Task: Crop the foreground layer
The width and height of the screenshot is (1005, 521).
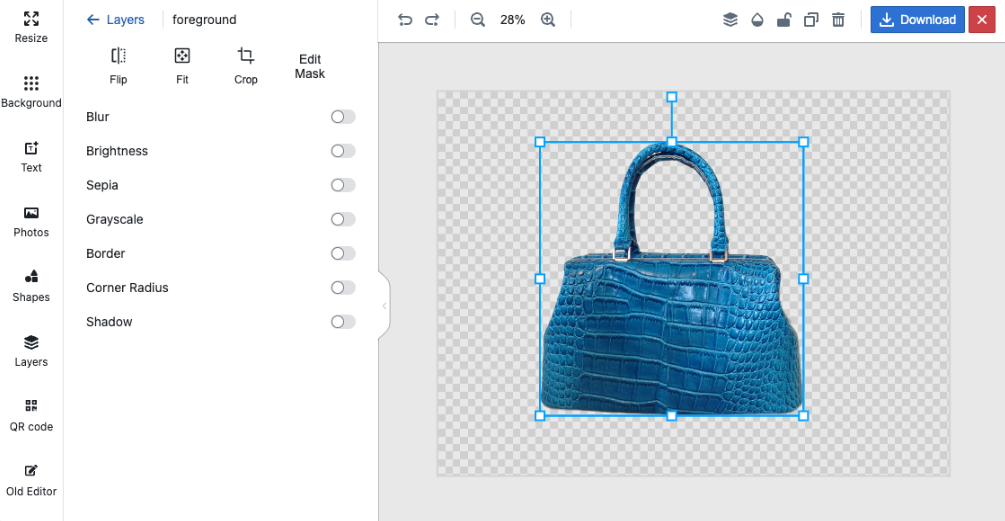Action: 245,65
